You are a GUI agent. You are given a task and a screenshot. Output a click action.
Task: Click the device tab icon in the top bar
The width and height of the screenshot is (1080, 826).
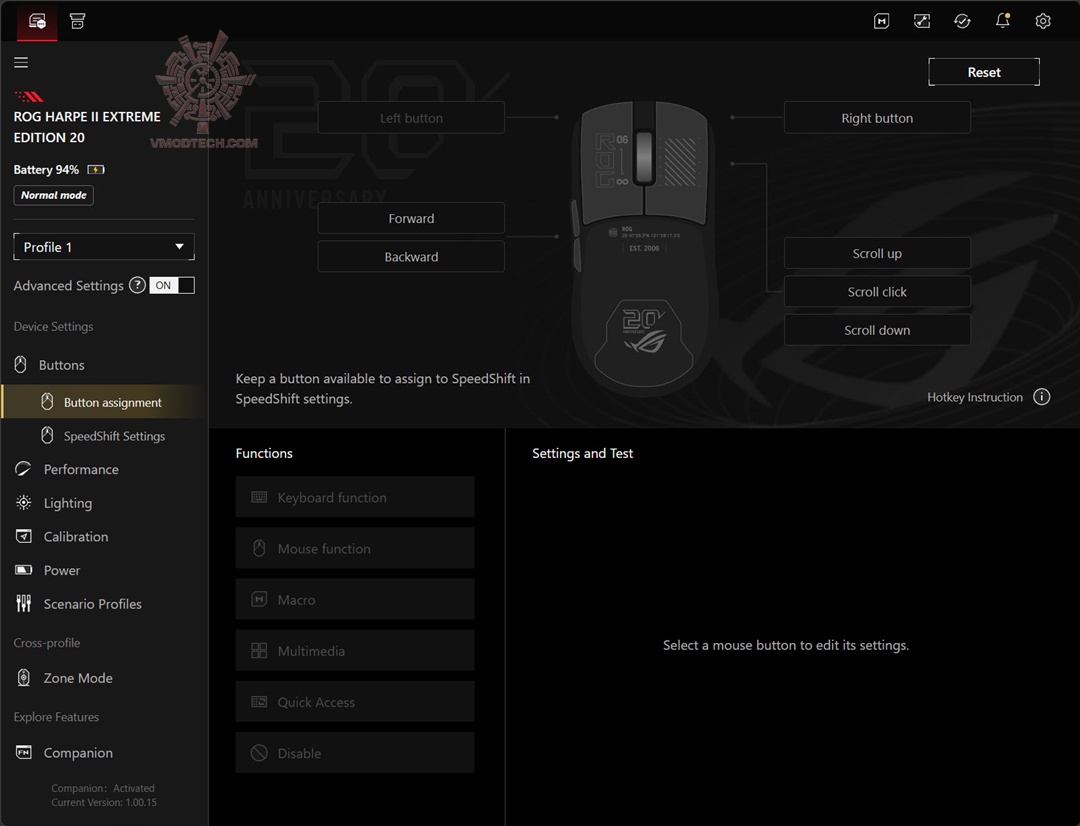37,21
